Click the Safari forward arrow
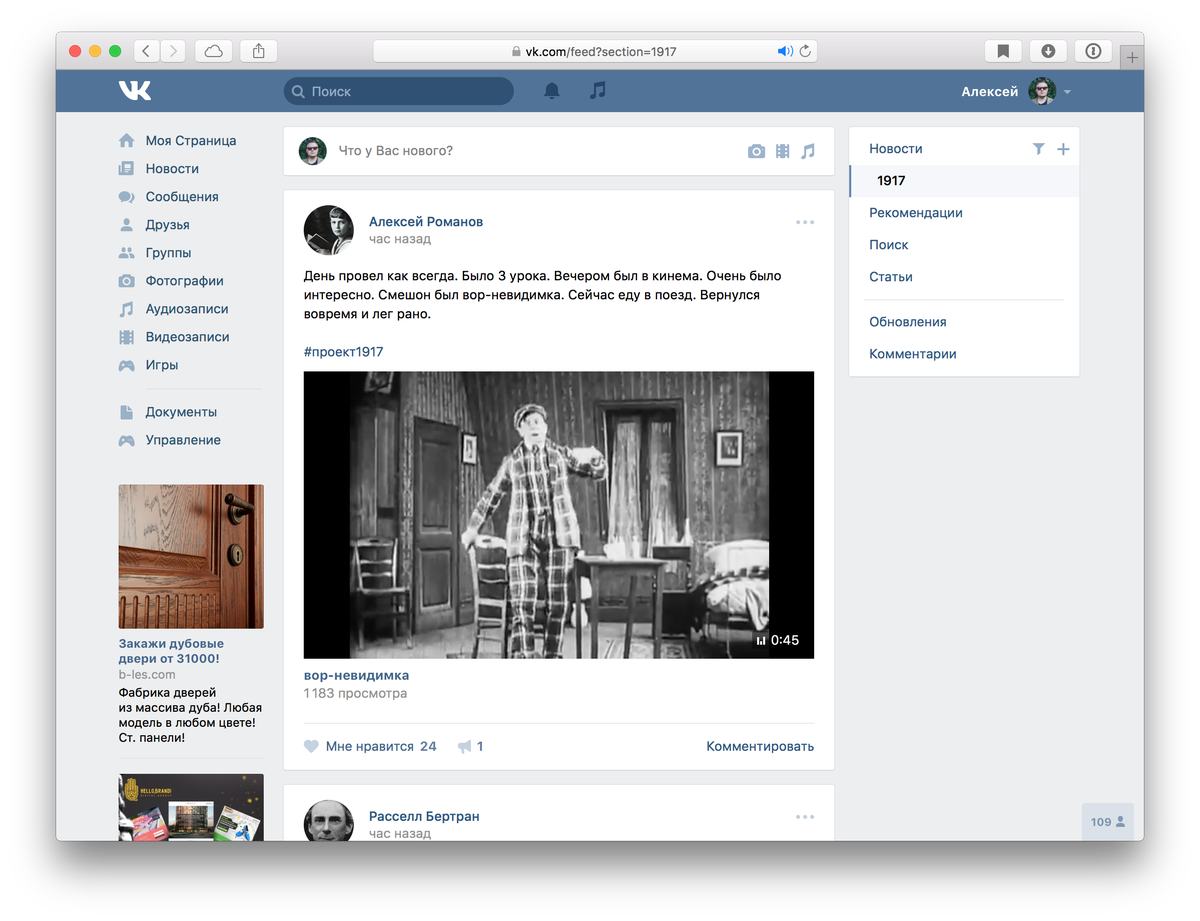This screenshot has height=921, width=1200. [x=173, y=51]
